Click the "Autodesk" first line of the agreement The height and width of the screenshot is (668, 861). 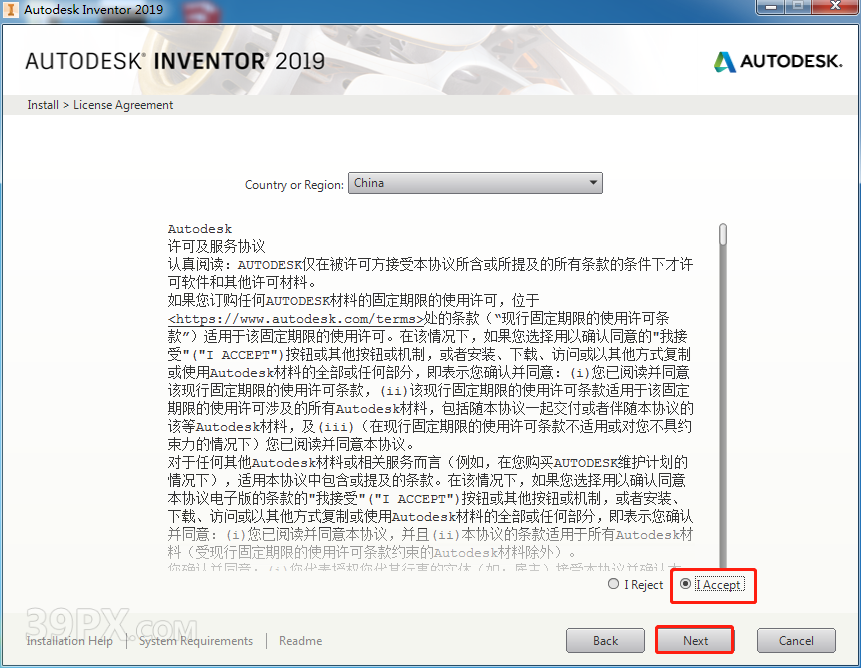[200, 229]
